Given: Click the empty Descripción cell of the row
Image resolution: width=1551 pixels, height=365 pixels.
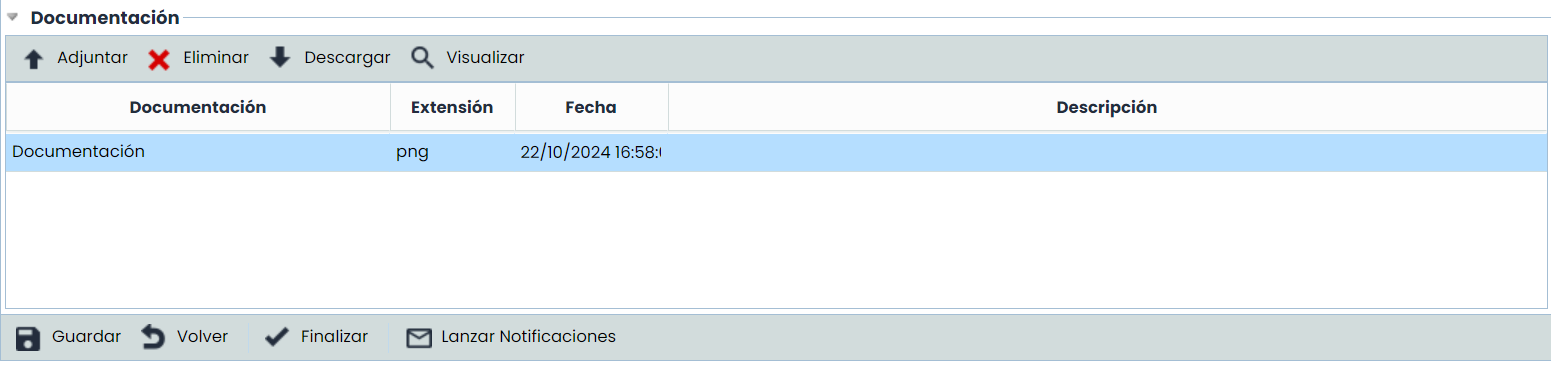Looking at the screenshot, I should (x=1107, y=152).
